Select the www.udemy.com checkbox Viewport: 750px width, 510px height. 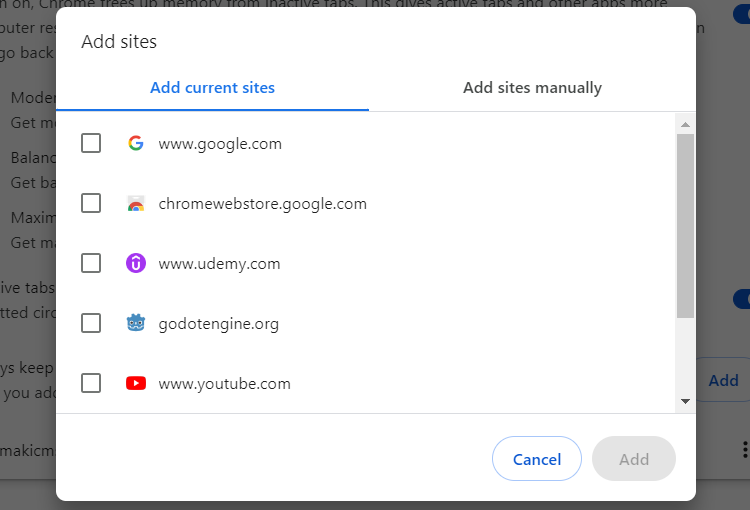[x=91, y=264]
